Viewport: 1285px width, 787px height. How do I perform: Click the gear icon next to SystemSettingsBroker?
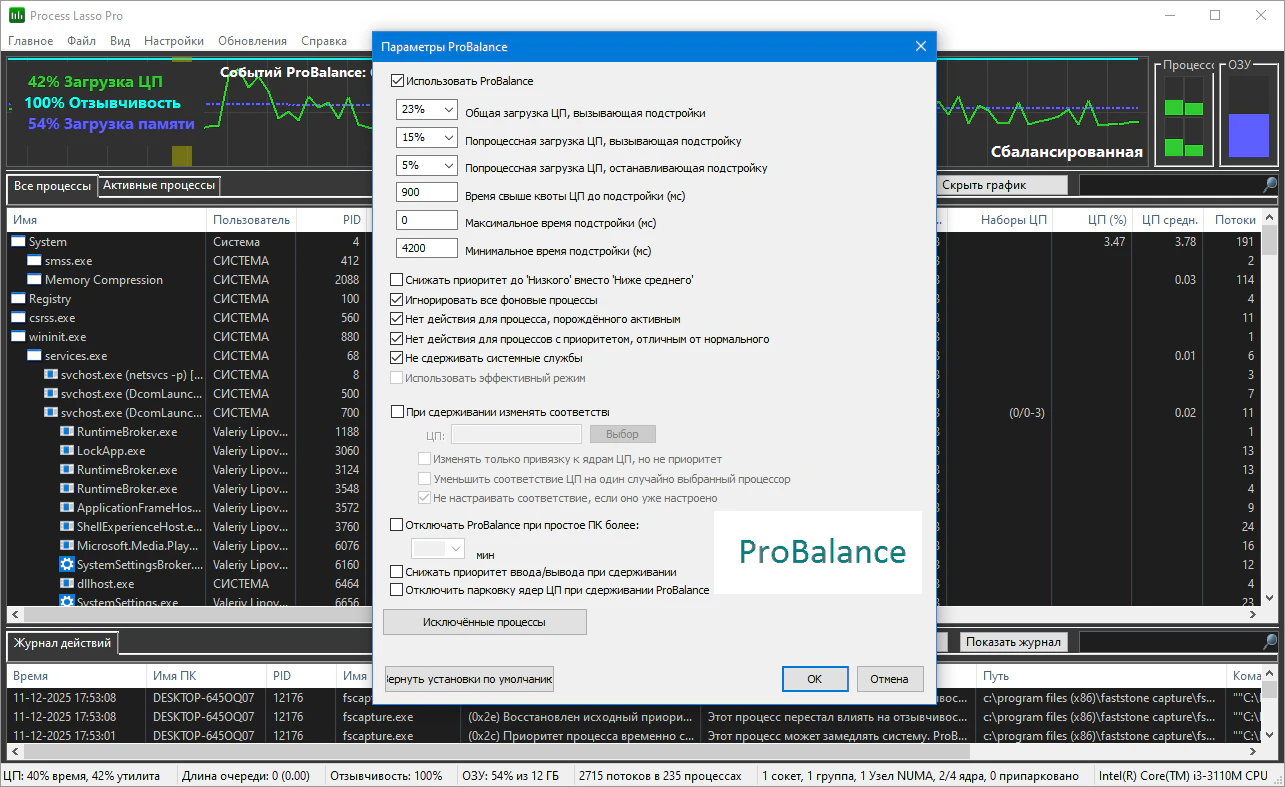[67, 565]
